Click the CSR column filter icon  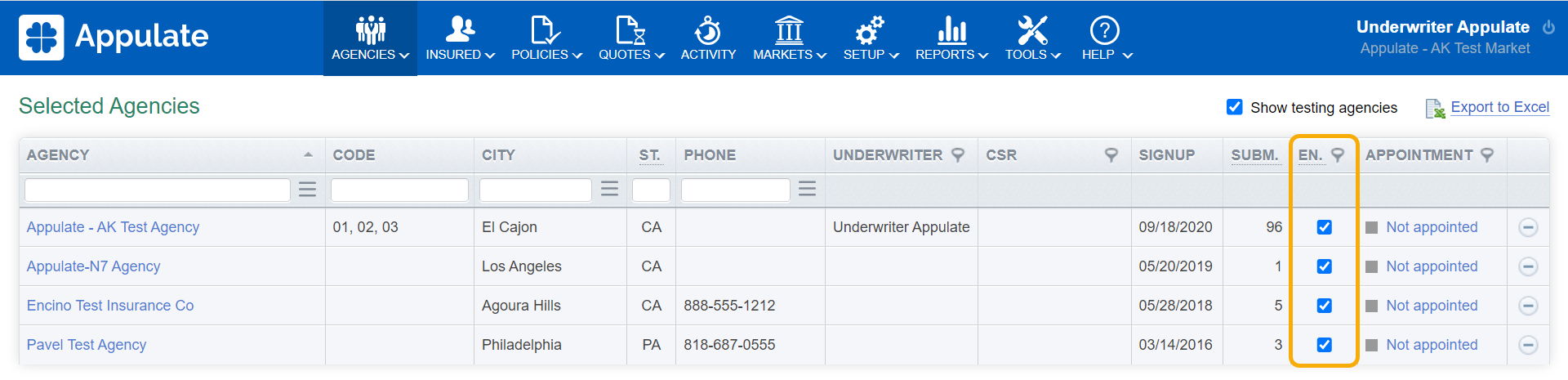[1111, 154]
